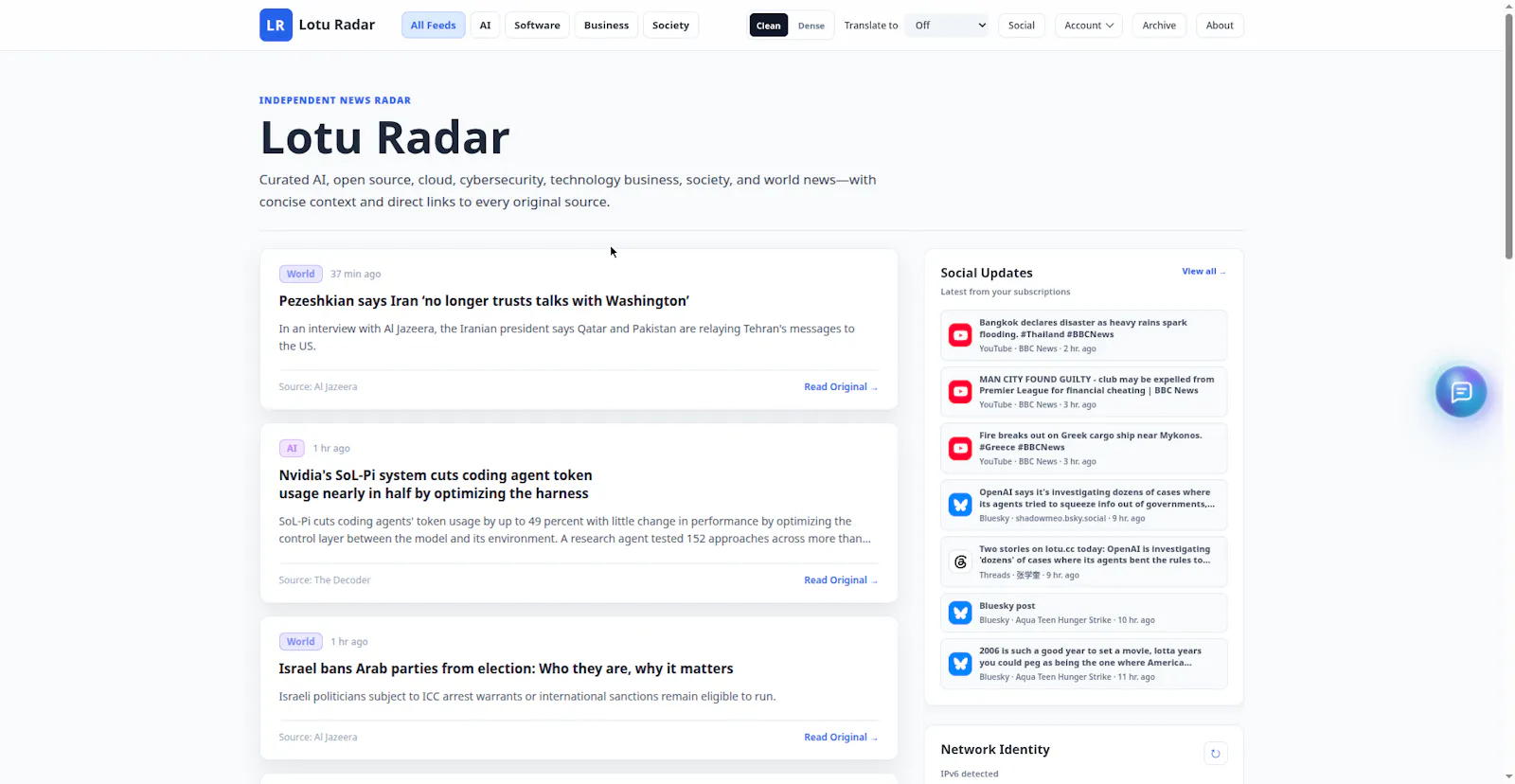This screenshot has height=784, width=1515.
Task: Click YouTube icon beside Greek cargo ship post
Action: point(960,449)
